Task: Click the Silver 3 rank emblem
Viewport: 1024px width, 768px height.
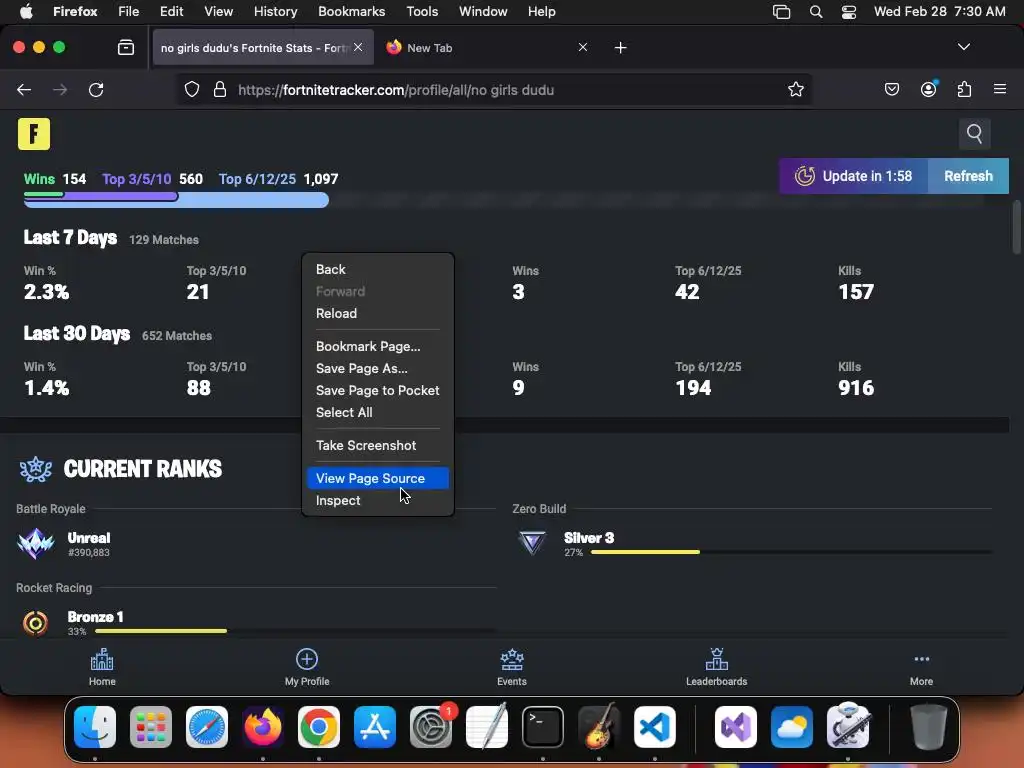Action: click(x=532, y=543)
